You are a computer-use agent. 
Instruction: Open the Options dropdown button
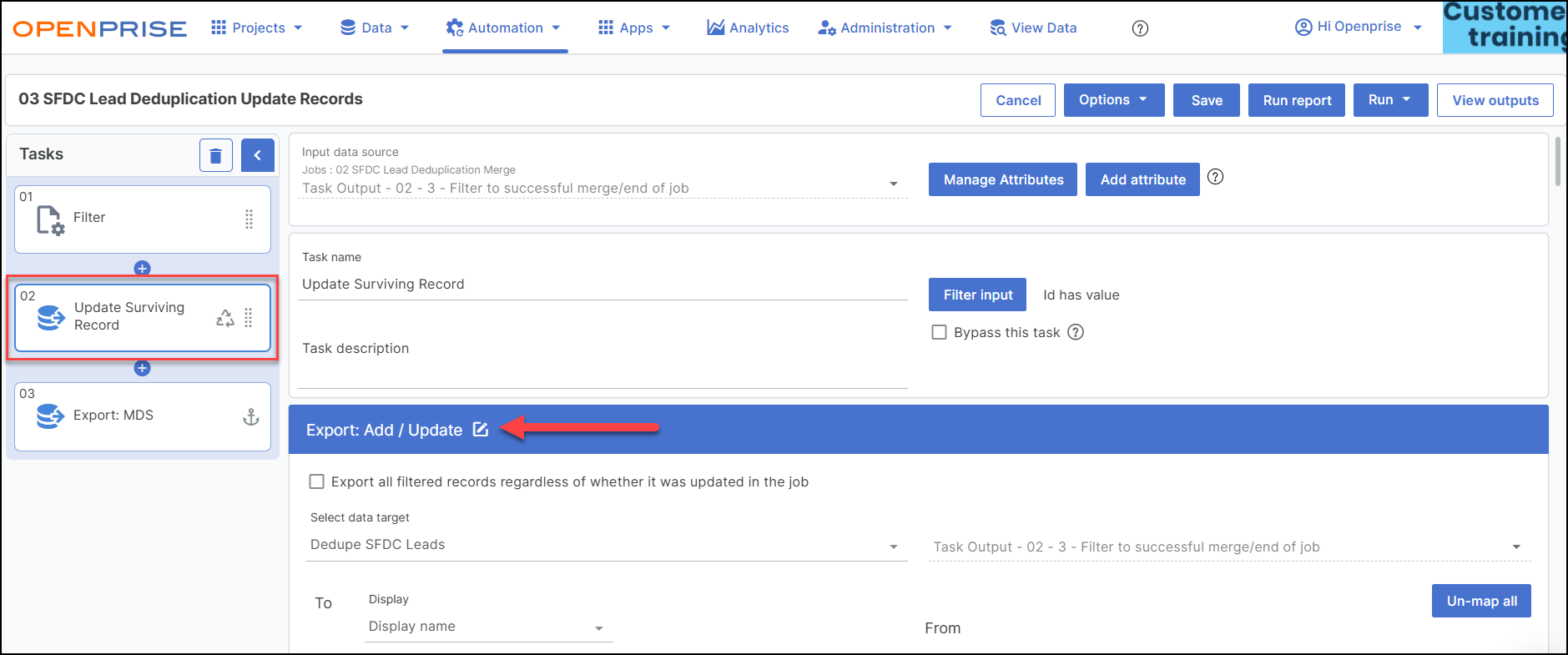[1113, 100]
